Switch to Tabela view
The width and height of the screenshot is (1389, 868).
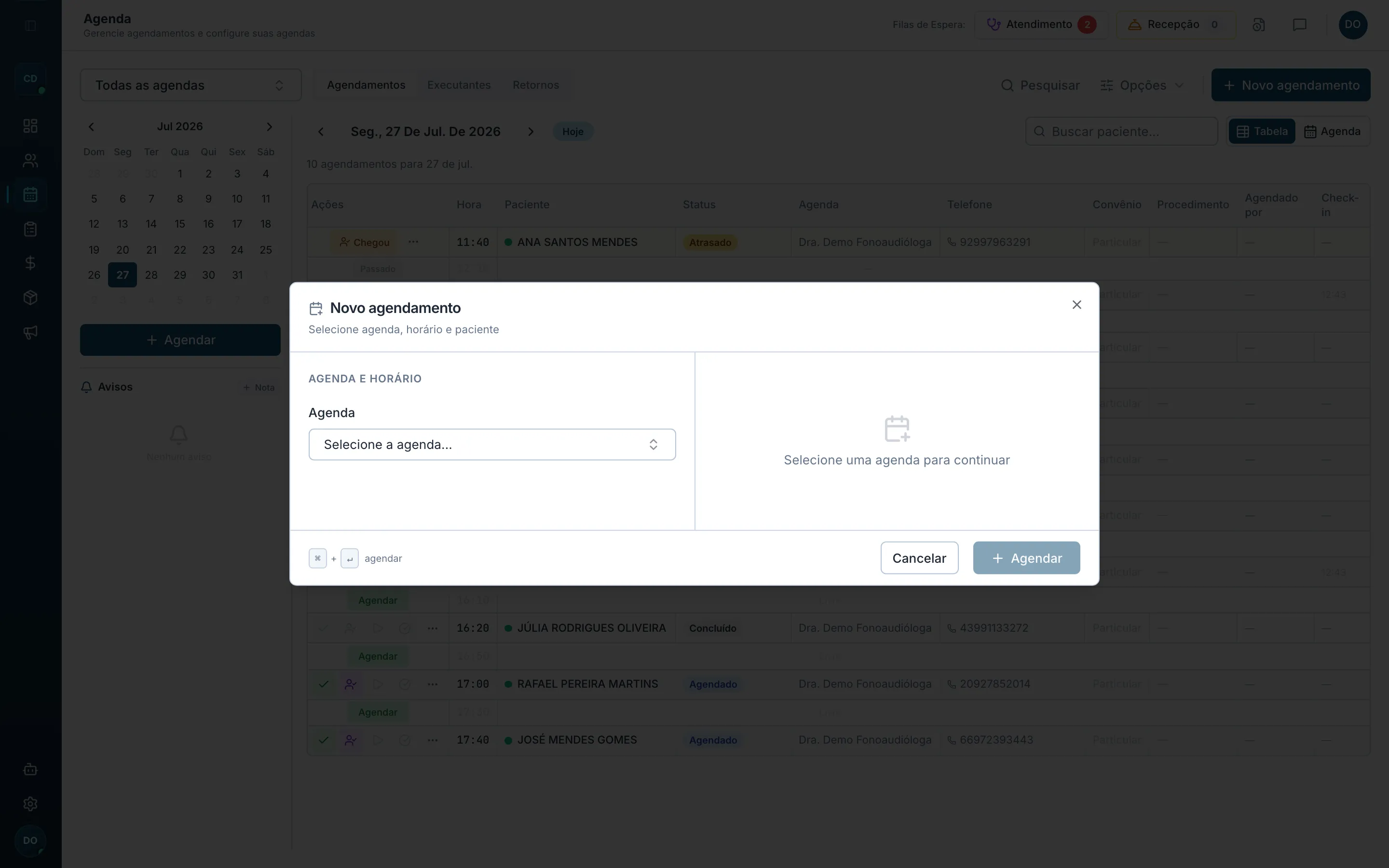[x=1262, y=132]
